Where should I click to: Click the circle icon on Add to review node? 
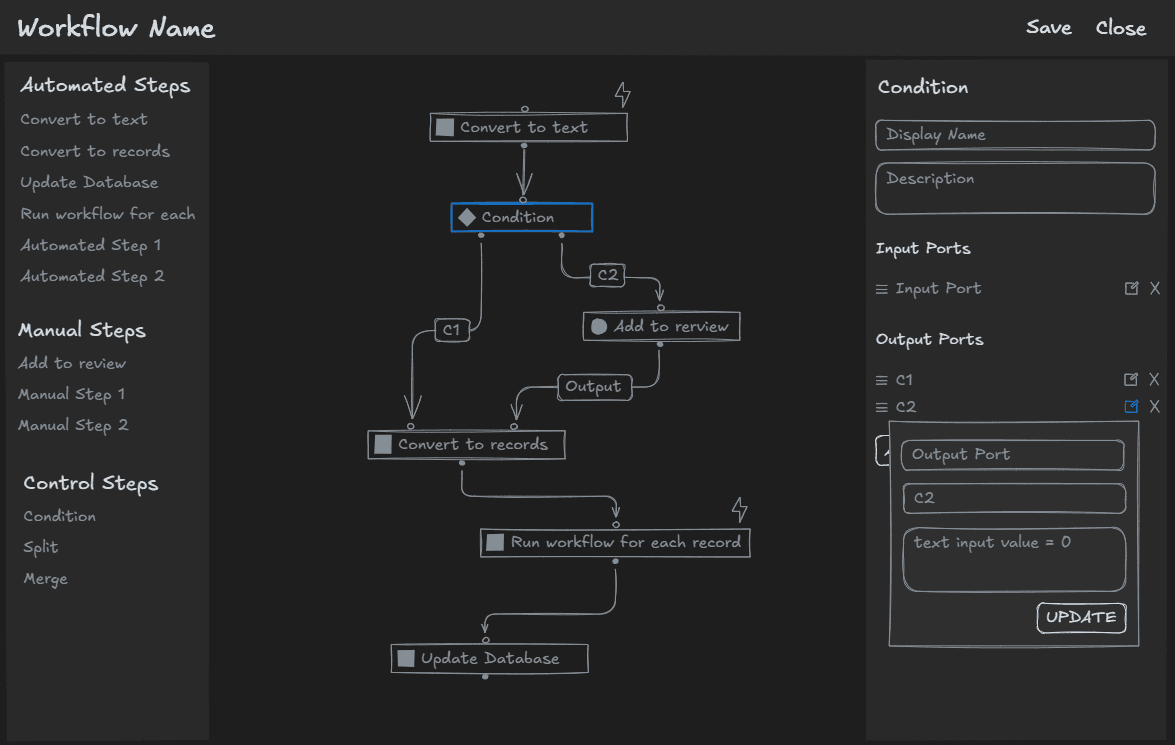[x=600, y=325]
